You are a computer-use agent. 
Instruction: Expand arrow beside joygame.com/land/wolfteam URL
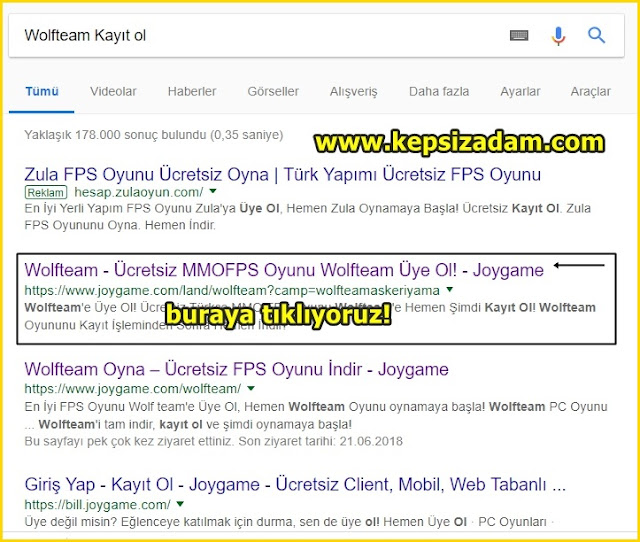pyautogui.click(x=450, y=289)
